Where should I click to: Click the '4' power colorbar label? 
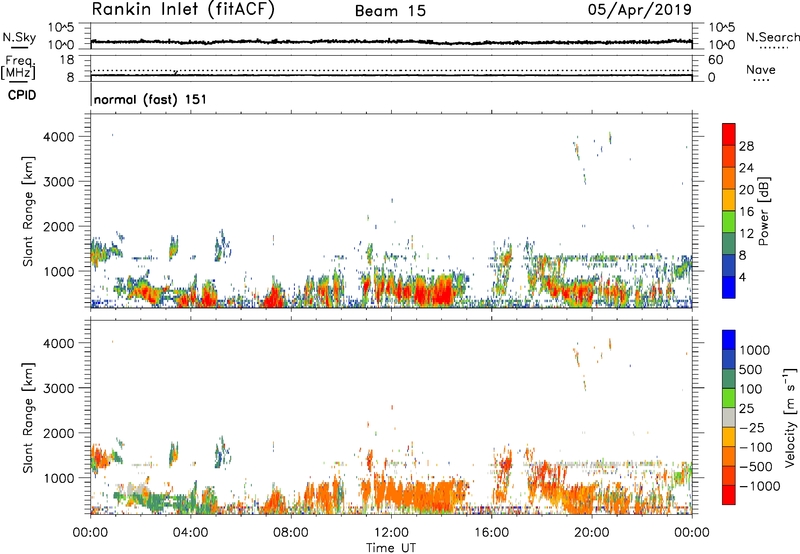coord(743,277)
